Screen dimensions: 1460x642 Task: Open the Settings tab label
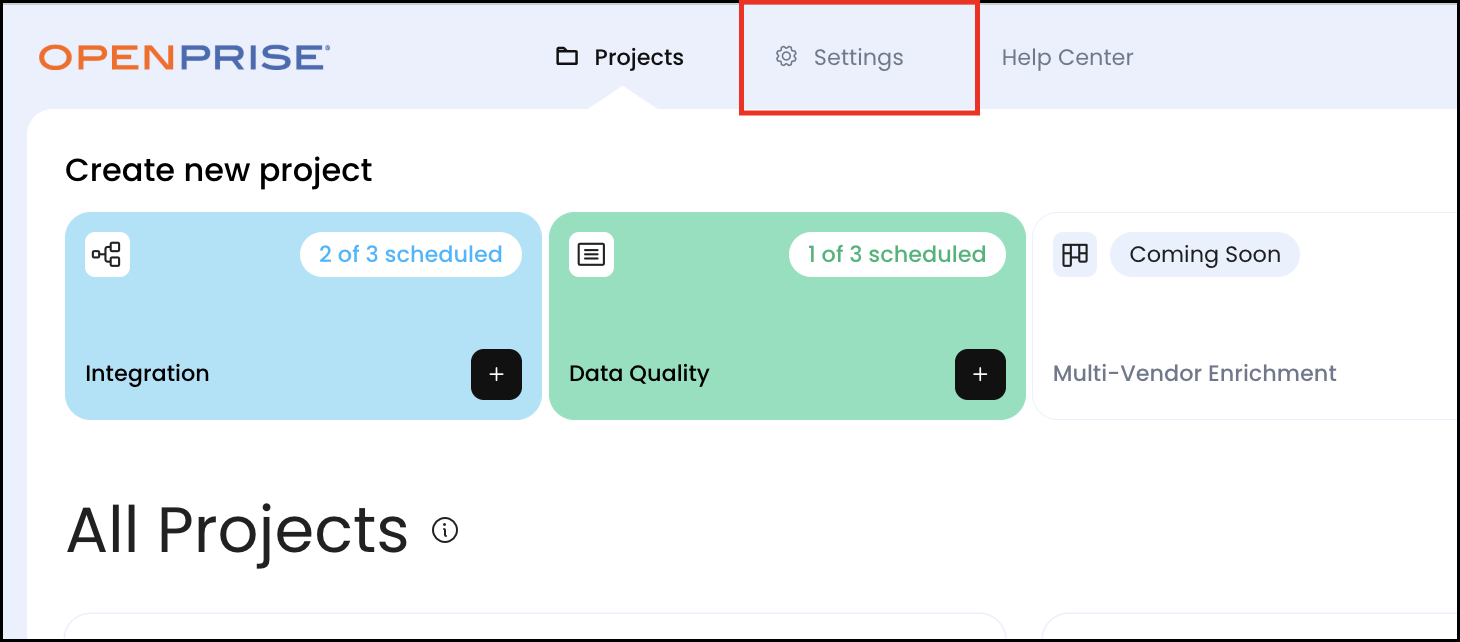[858, 58]
